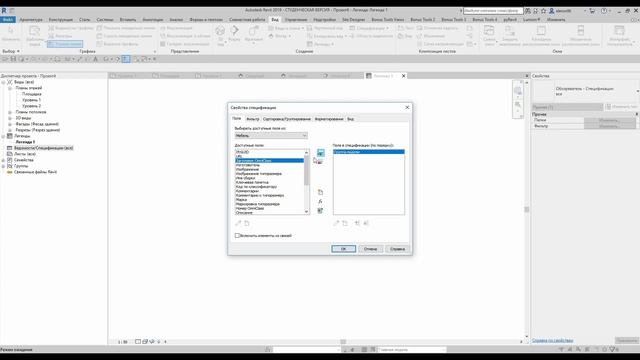The width and height of the screenshot is (640, 360).
Task: Edit parameter pencil icon under scheduled fields
Action: tap(336, 223)
